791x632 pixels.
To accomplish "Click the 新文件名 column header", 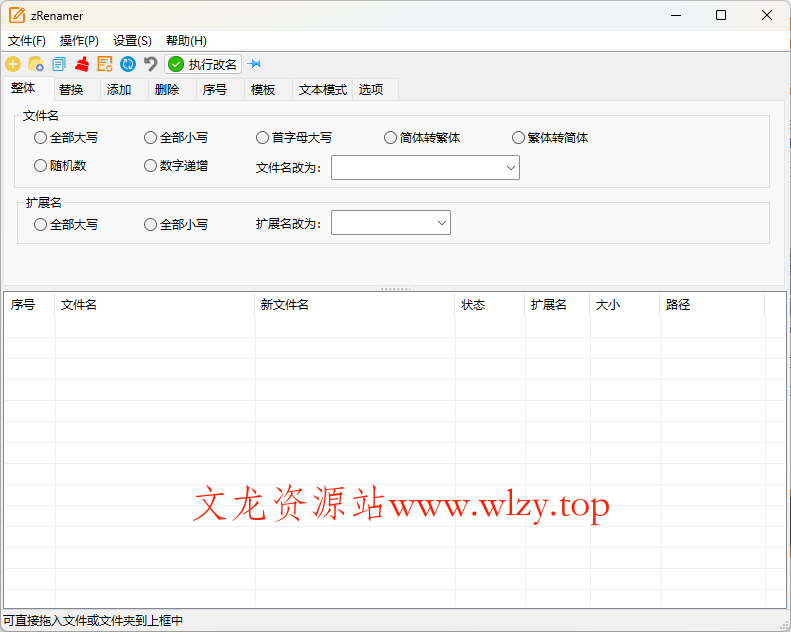I will (355, 305).
